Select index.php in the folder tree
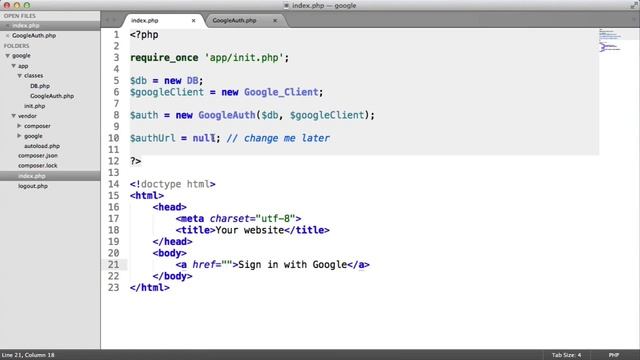The width and height of the screenshot is (640, 360). [32, 176]
